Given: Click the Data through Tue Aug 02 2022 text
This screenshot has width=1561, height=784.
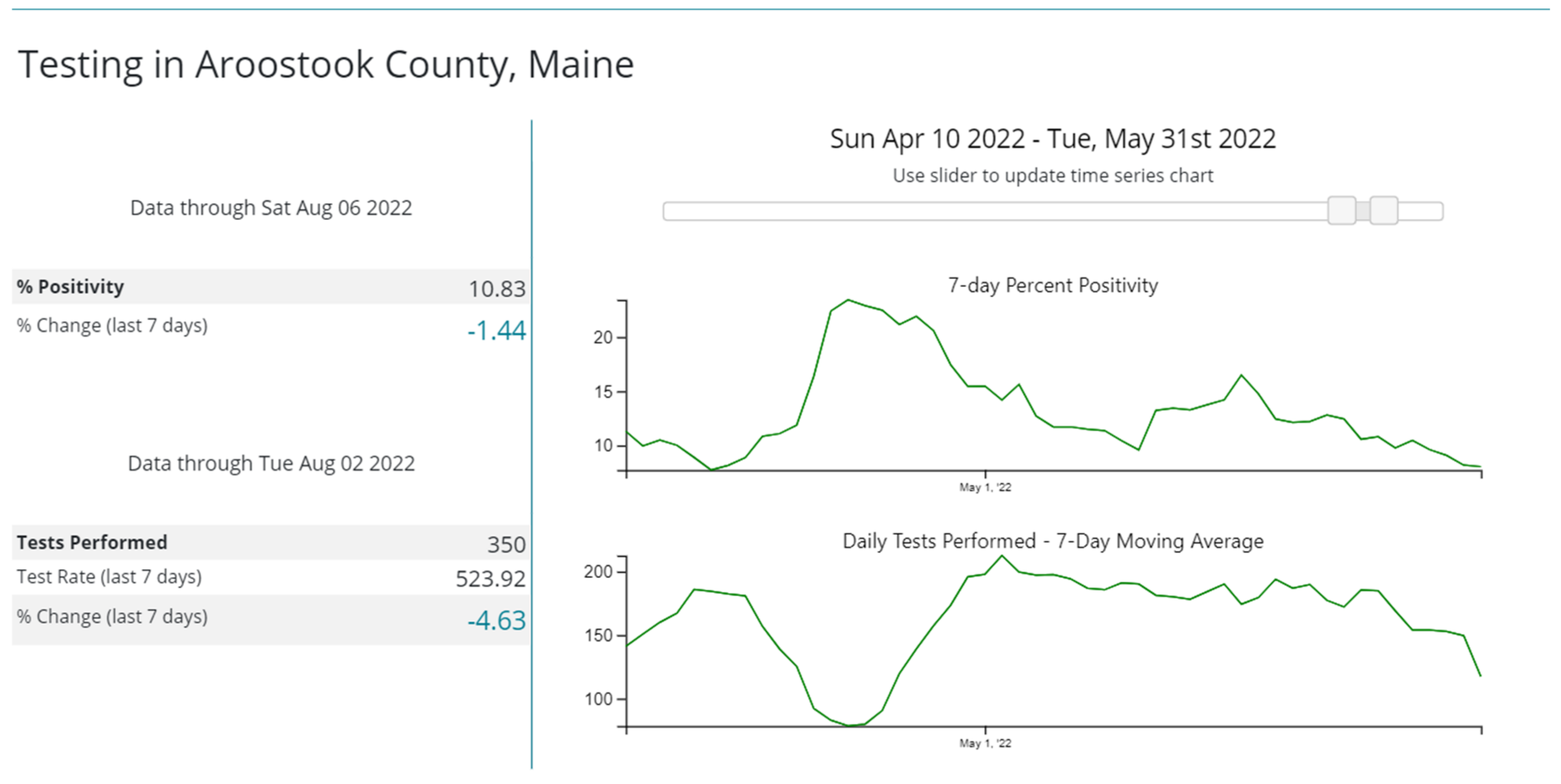Looking at the screenshot, I should (x=271, y=463).
